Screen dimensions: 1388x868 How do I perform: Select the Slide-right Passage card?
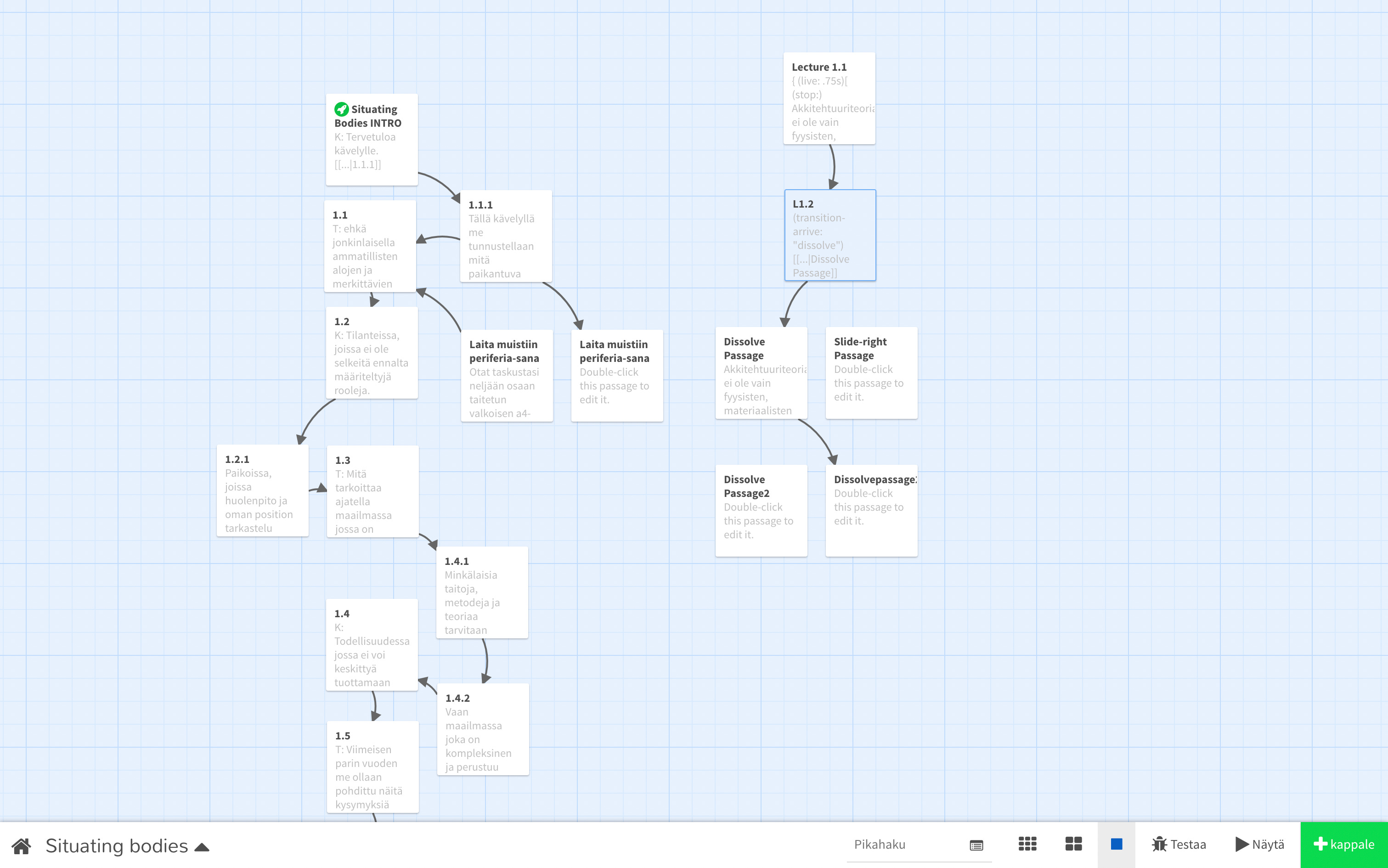tap(871, 372)
